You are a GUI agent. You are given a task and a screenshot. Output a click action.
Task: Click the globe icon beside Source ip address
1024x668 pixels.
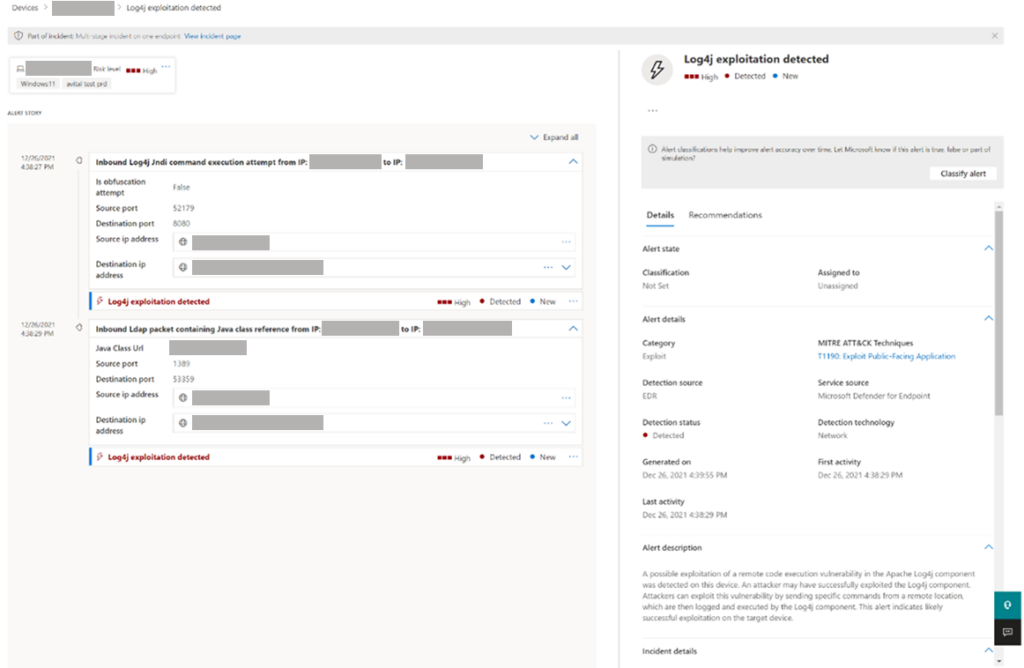tap(182, 240)
